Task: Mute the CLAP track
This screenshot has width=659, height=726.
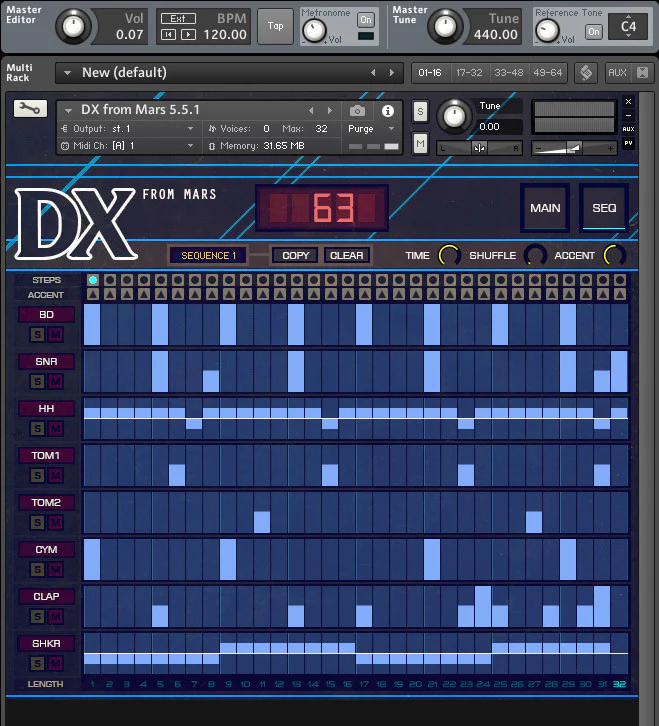Action: pyautogui.click(x=56, y=616)
